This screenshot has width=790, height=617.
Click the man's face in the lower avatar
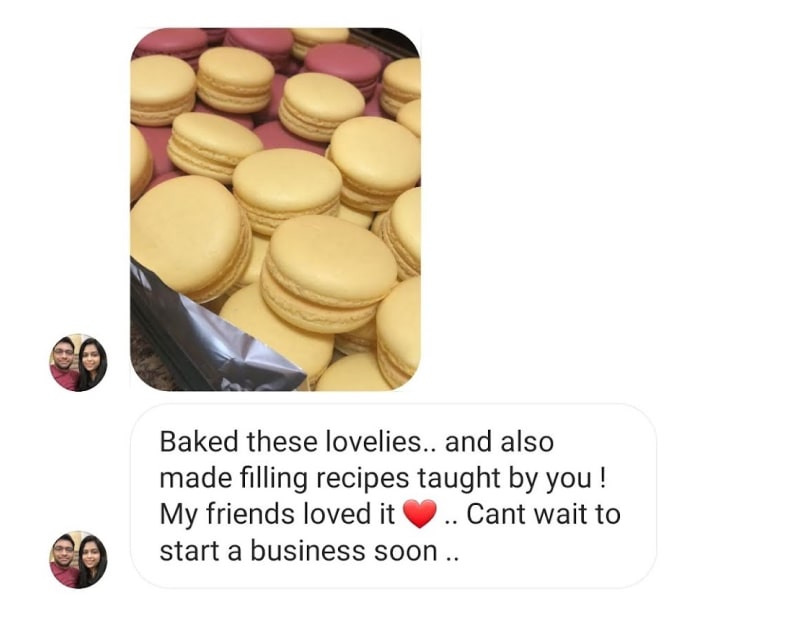click(64, 551)
